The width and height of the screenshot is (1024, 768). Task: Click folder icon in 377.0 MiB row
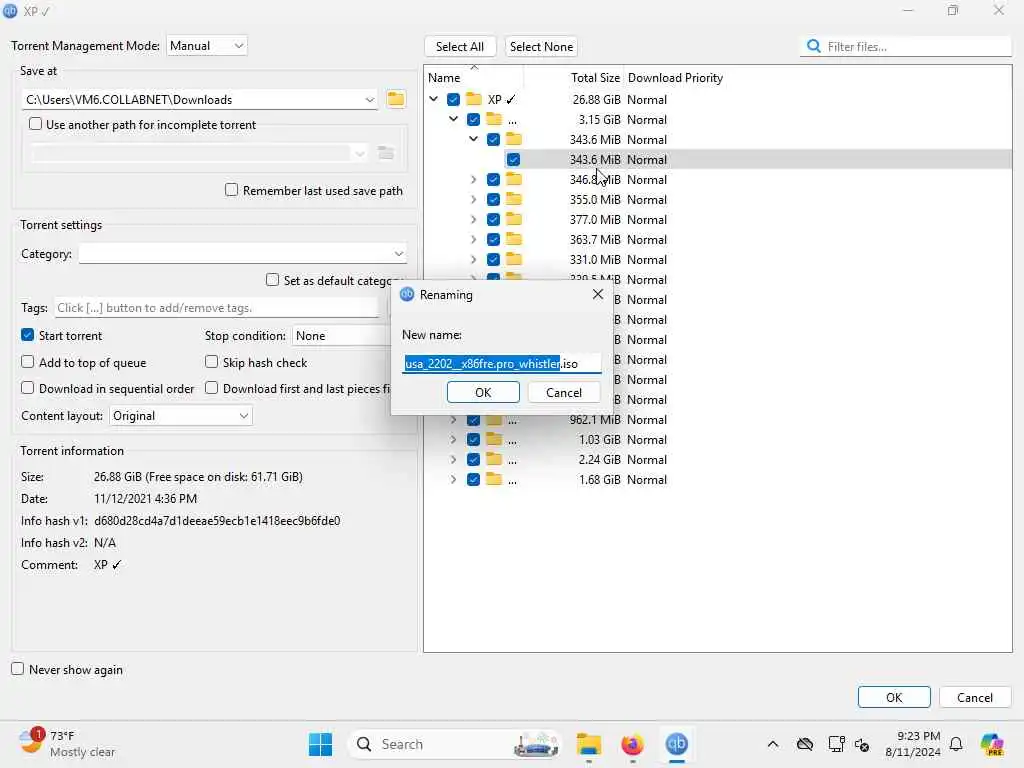[514, 219]
